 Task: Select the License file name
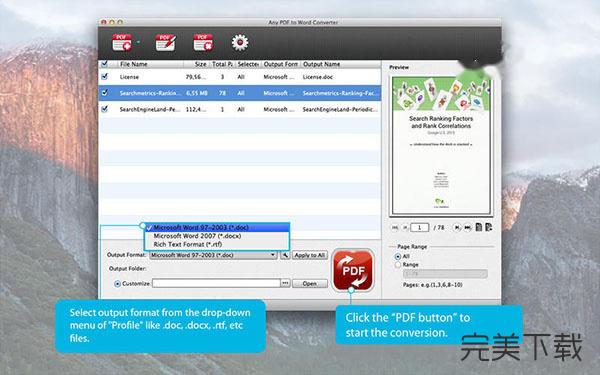129,77
